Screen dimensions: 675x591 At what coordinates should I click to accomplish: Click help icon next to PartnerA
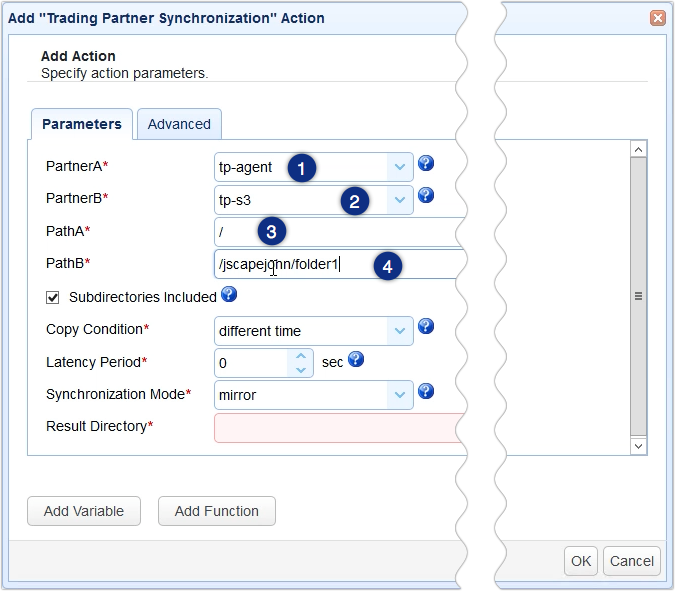425,163
